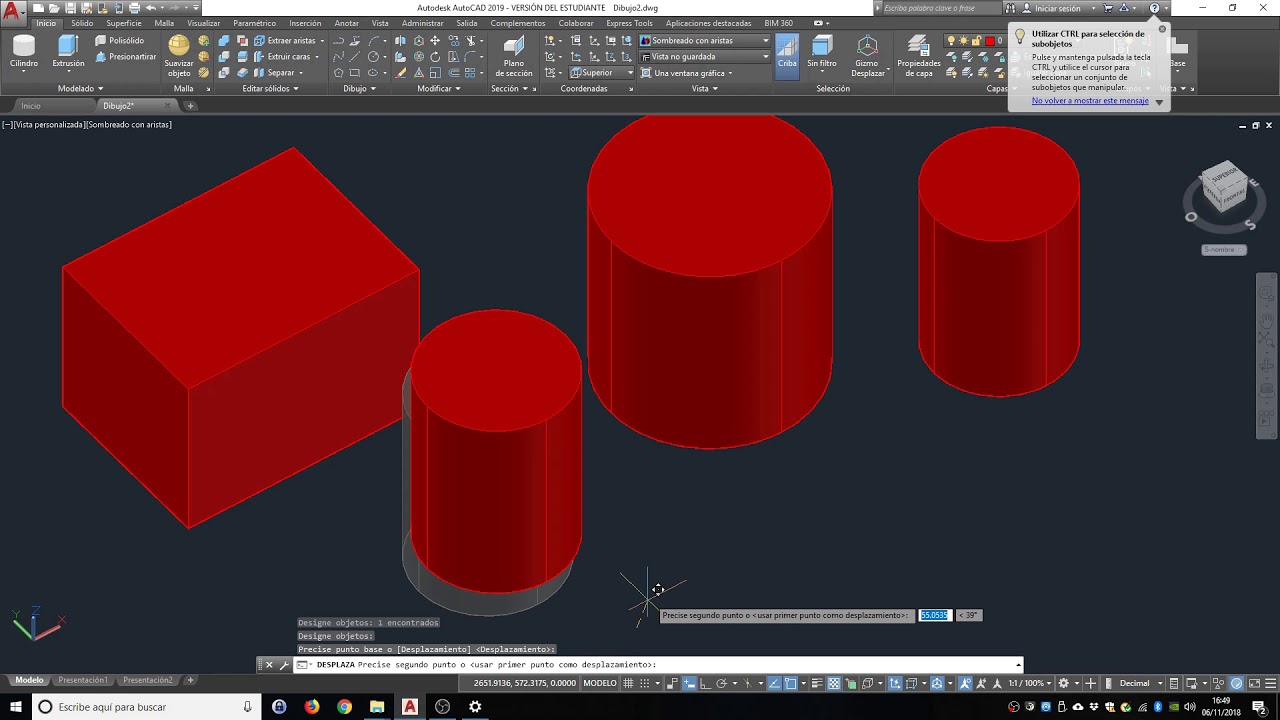Screen dimensions: 1280x720
Task: Open Propiedades de capa manager
Action: click(x=918, y=56)
